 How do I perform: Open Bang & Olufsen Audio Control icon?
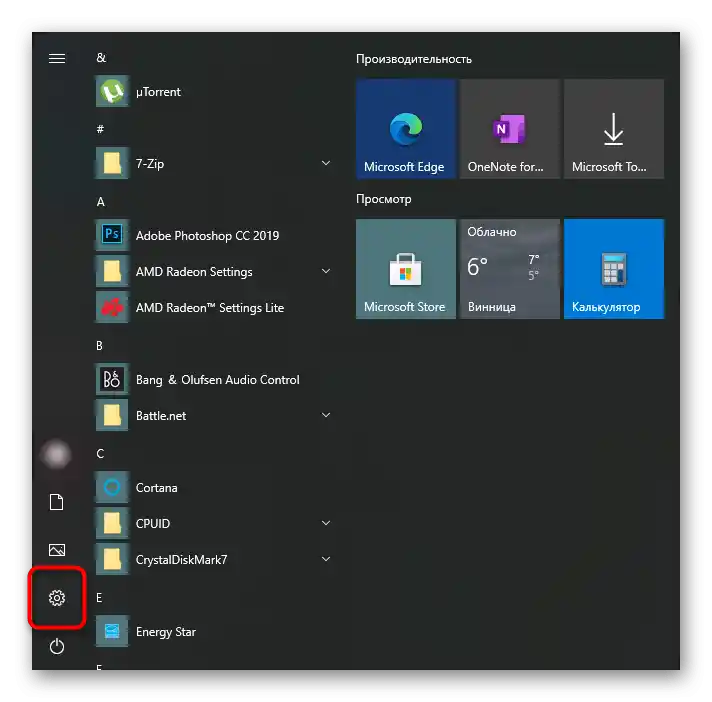point(112,379)
